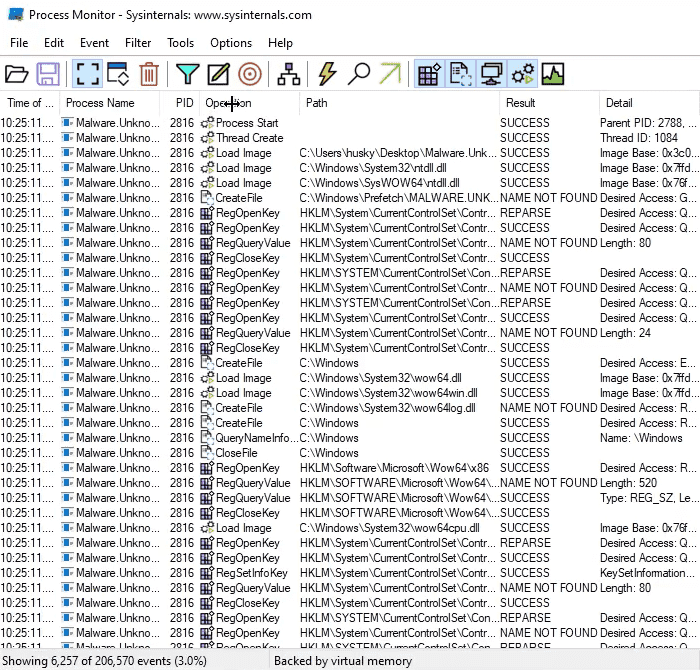Click the status bar event count text

pyautogui.click(x=104, y=661)
